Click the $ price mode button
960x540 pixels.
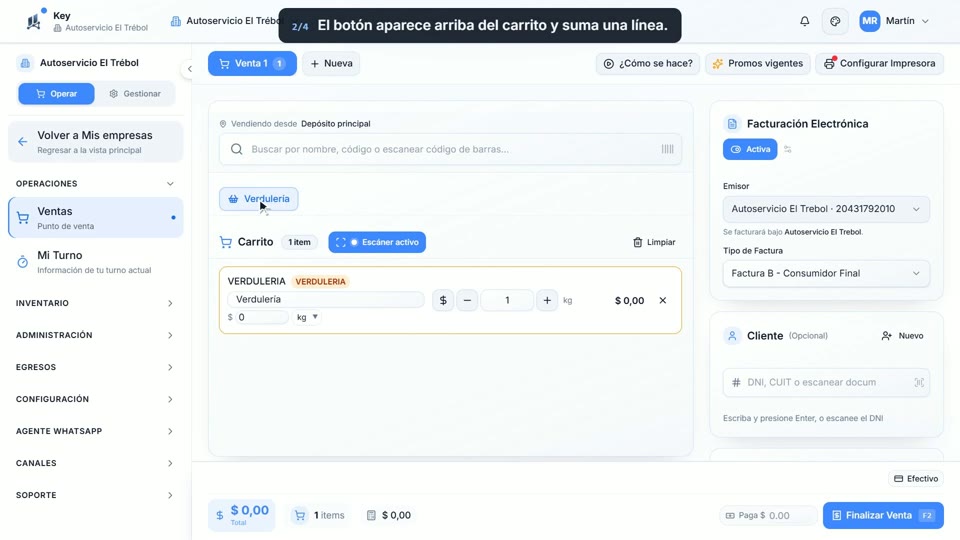click(443, 301)
